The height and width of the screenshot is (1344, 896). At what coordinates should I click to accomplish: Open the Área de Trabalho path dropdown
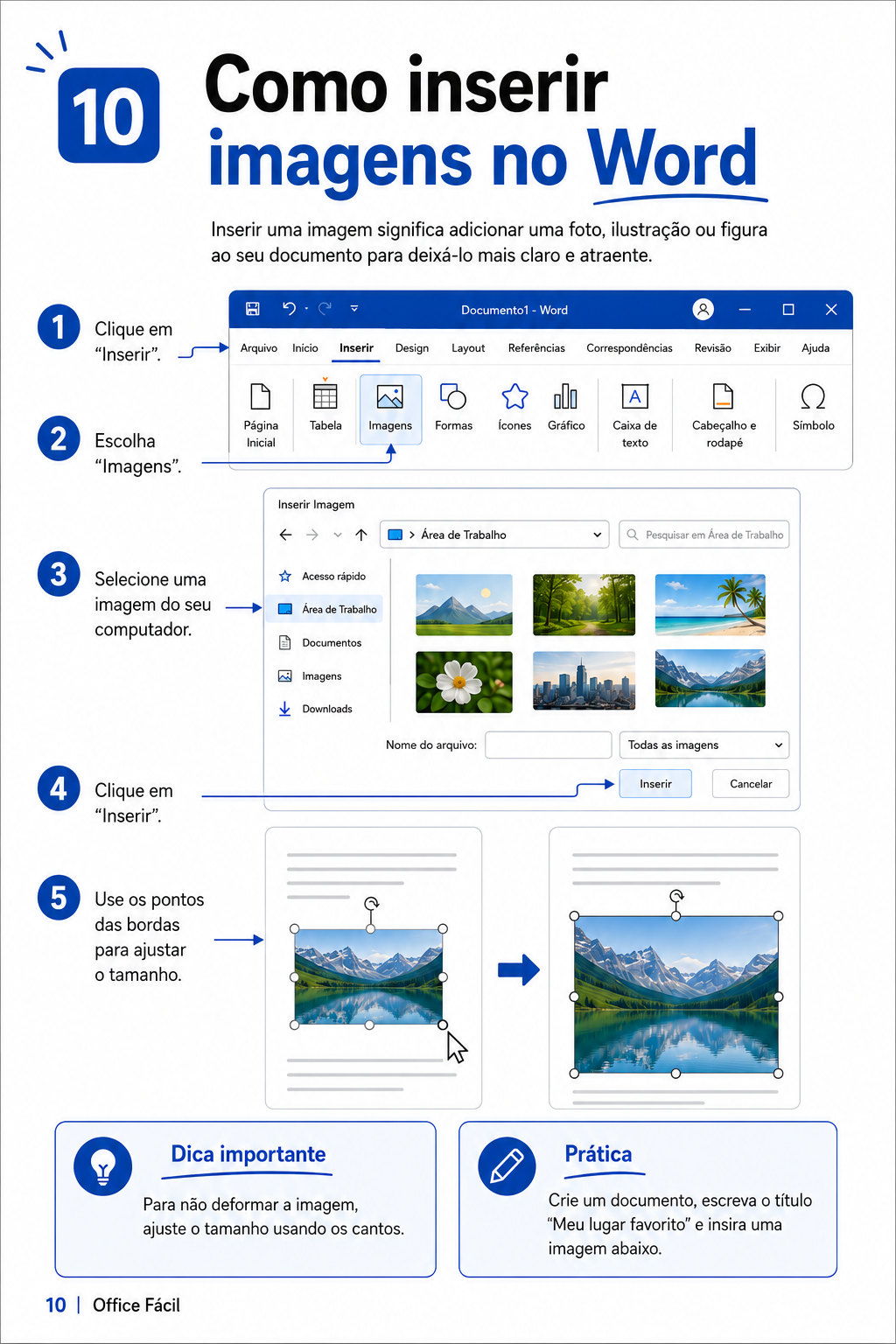(598, 535)
